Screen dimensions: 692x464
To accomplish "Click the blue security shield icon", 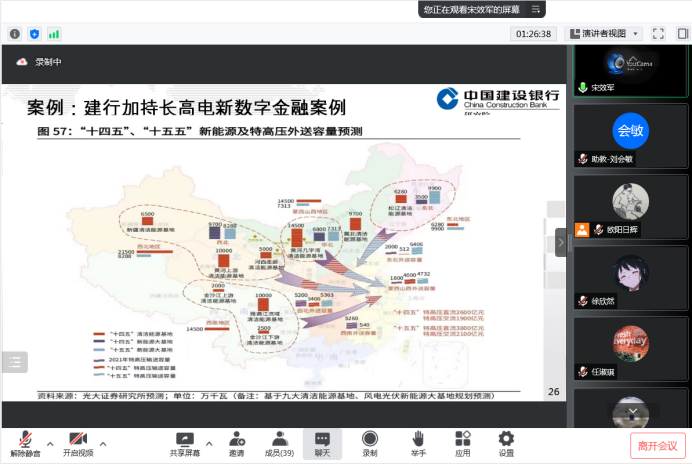I will [34, 33].
